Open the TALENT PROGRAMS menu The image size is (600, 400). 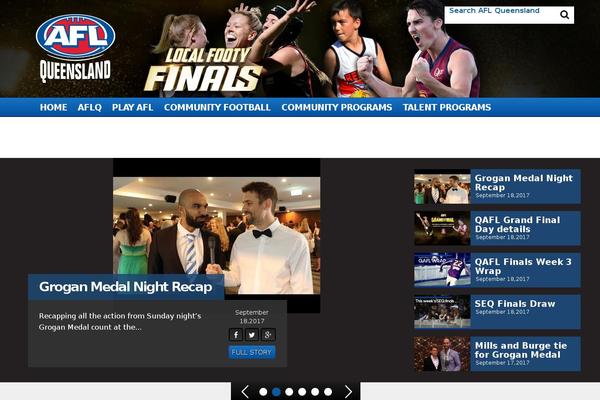click(447, 108)
